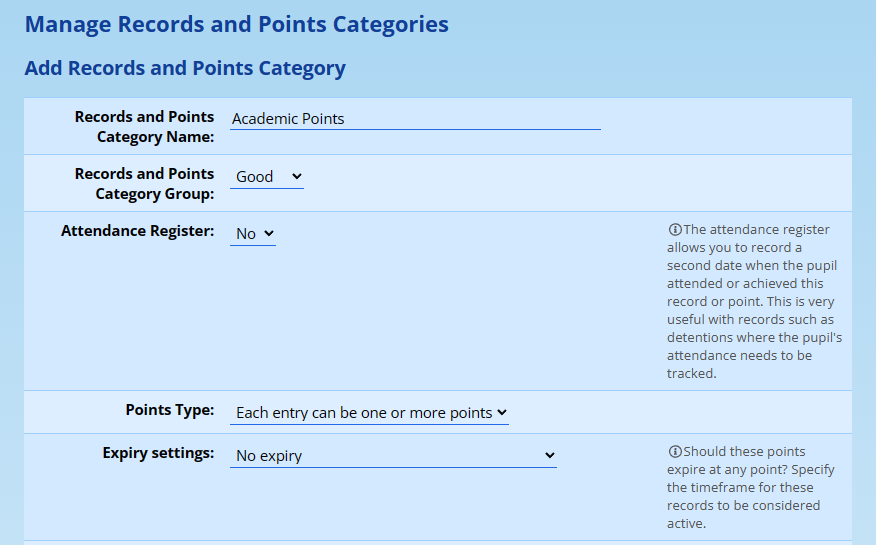Click the Records and Points Category Name label
Image resolution: width=876 pixels, height=545 pixels.
[144, 127]
